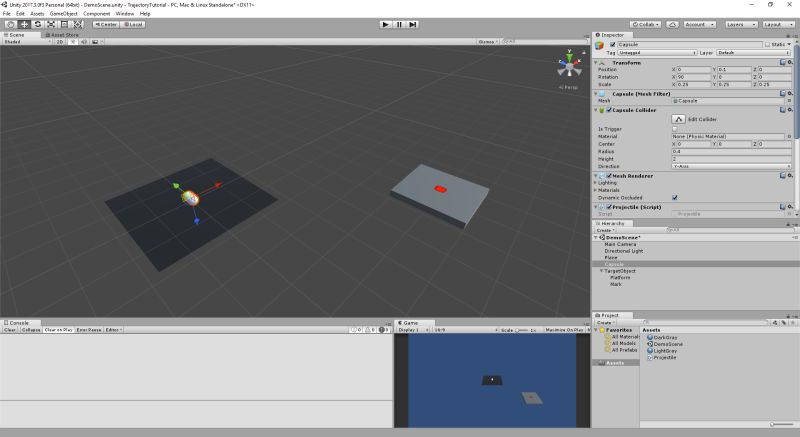This screenshot has width=800, height=437.
Task: Open the Collab dropdown
Action: pos(645,24)
